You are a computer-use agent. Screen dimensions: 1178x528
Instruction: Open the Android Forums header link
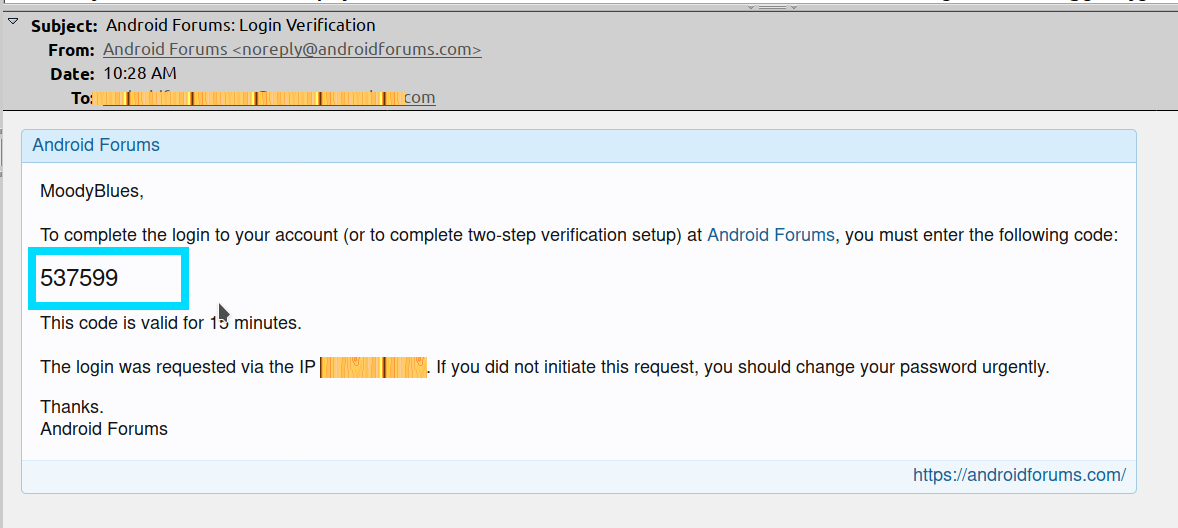pyautogui.click(x=96, y=145)
